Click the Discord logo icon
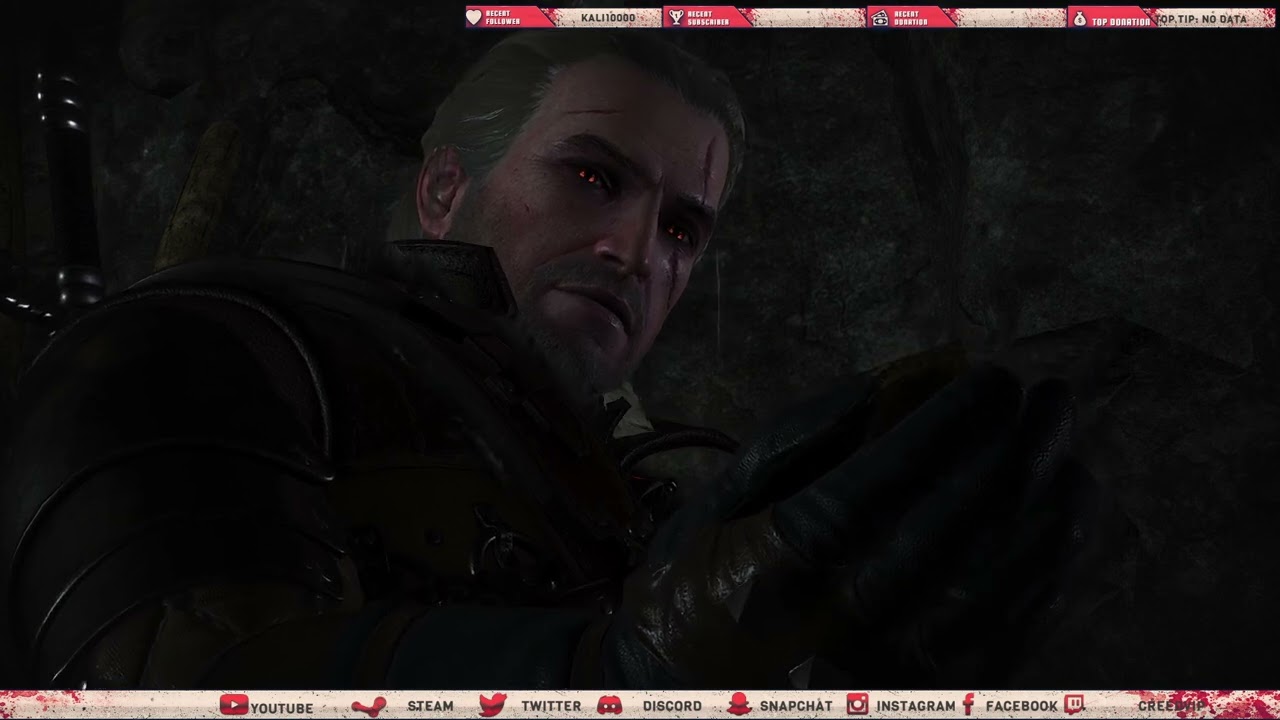The height and width of the screenshot is (720, 1280). tap(609, 706)
